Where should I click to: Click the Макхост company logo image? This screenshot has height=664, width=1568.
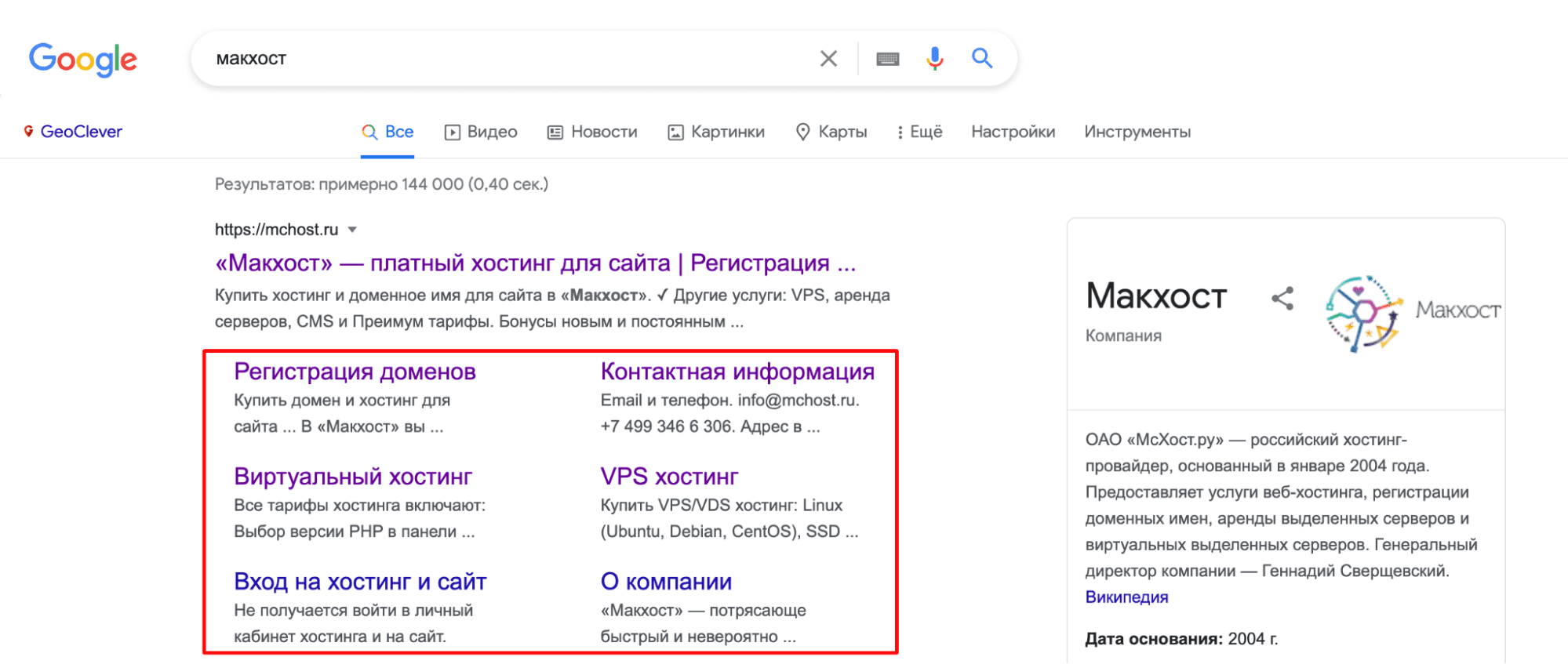[x=1412, y=313]
